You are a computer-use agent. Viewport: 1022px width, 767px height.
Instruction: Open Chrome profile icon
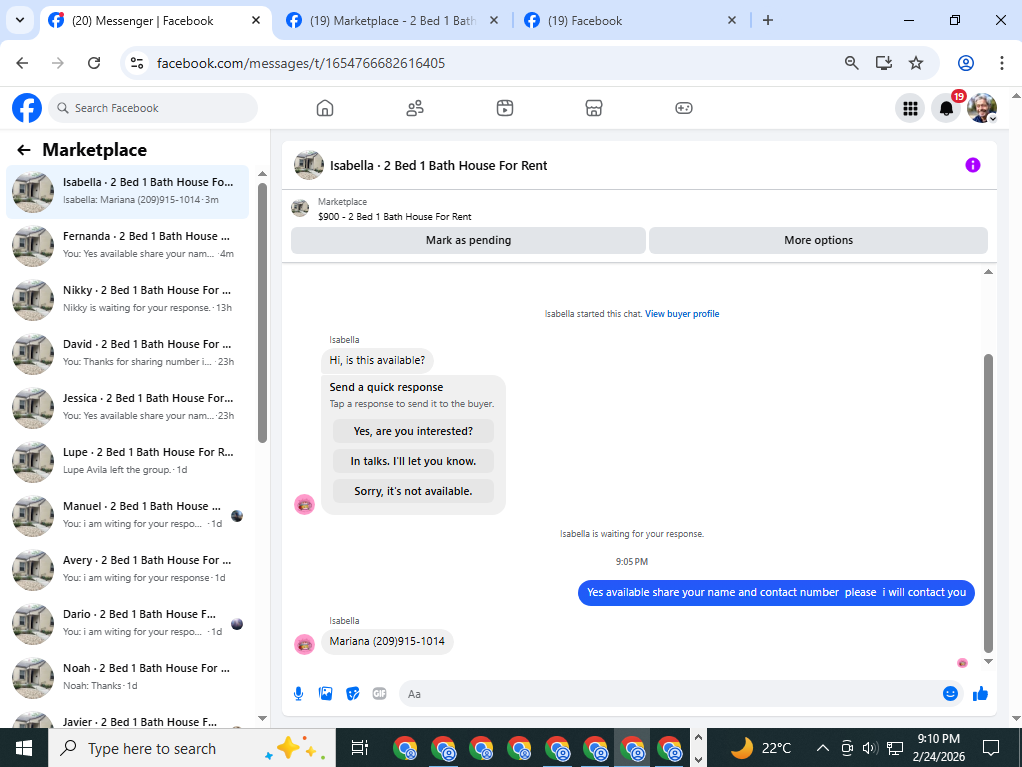coord(966,63)
